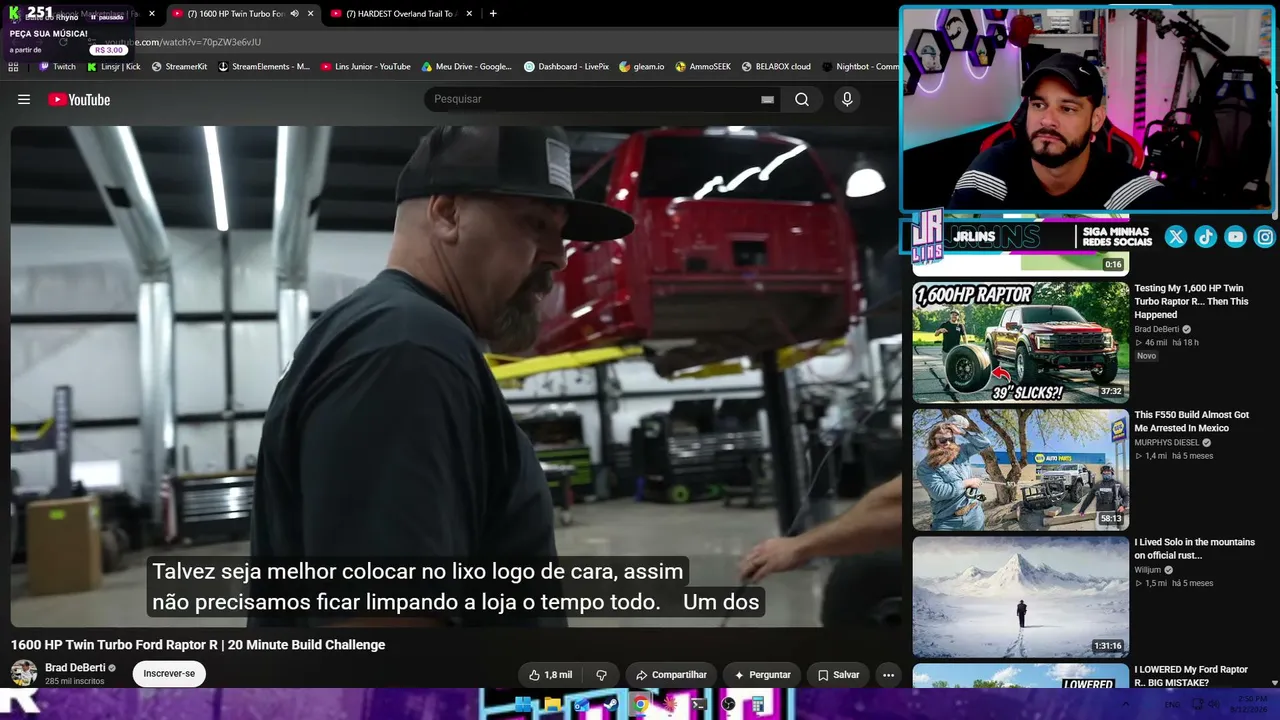Open the LOWERED Ford Raptor thumbnail
Image resolution: width=1280 pixels, height=720 pixels.
click(x=1020, y=677)
